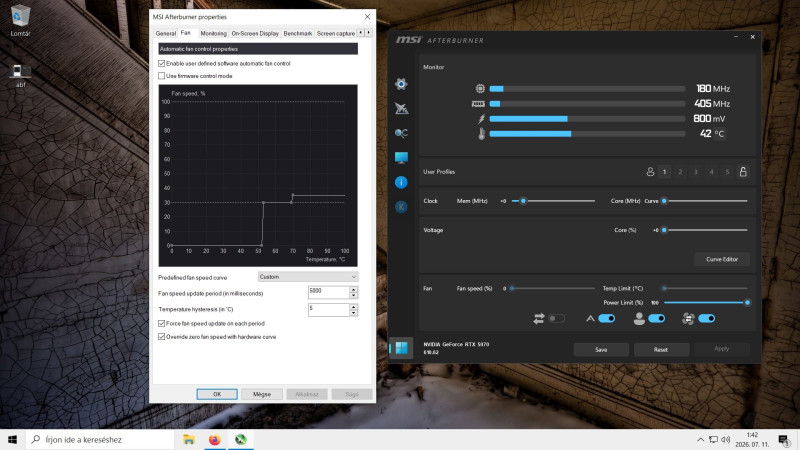This screenshot has width=800, height=450.
Task: Click the fan sync icon
Action: coord(688,319)
